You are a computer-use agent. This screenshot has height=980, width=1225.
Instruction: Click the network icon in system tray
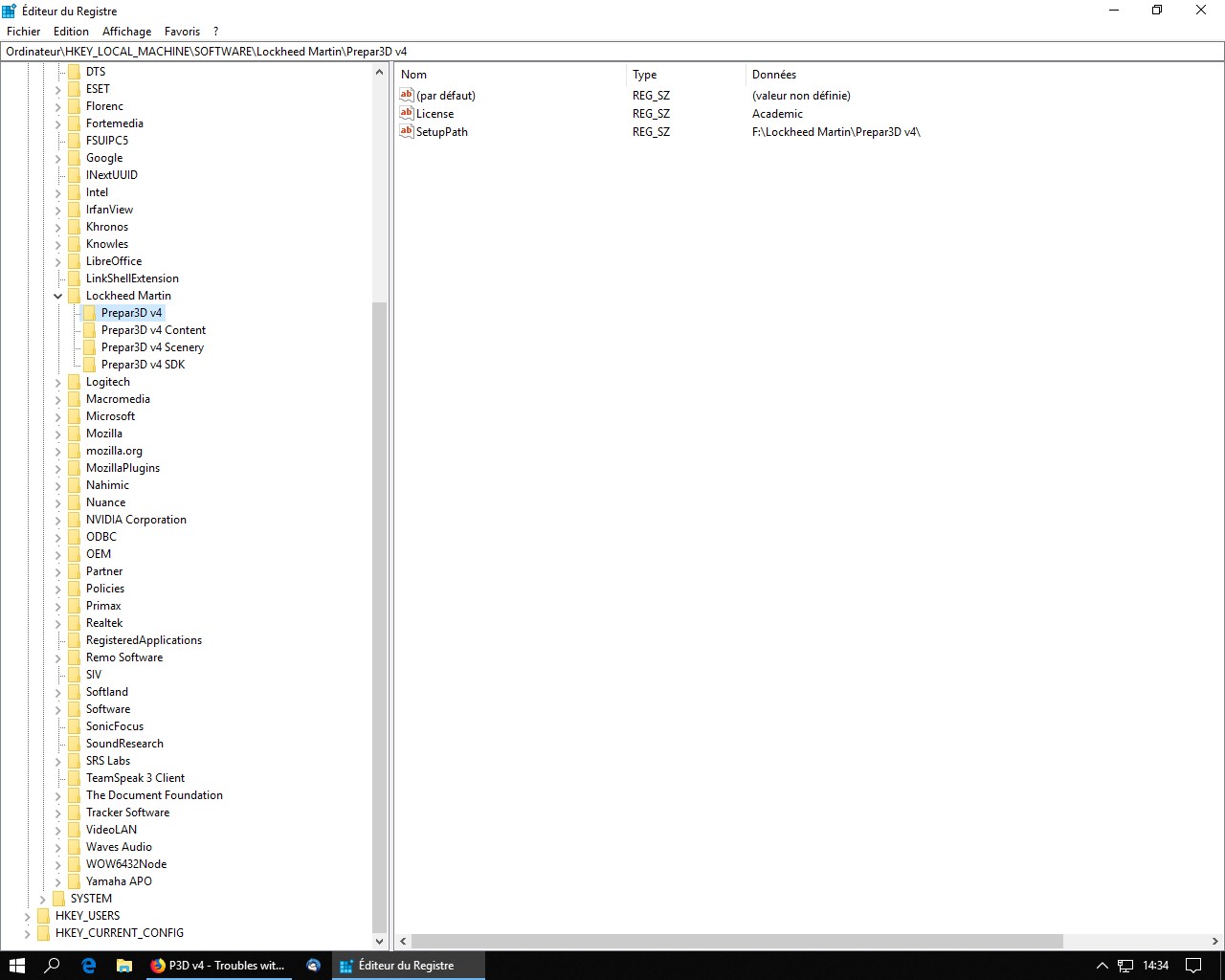(1125, 966)
